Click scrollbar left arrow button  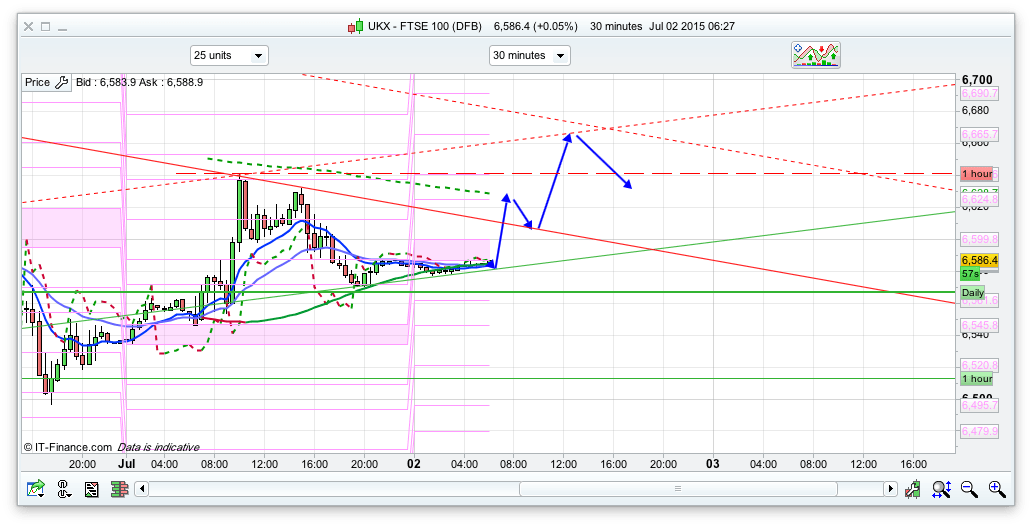(x=142, y=489)
